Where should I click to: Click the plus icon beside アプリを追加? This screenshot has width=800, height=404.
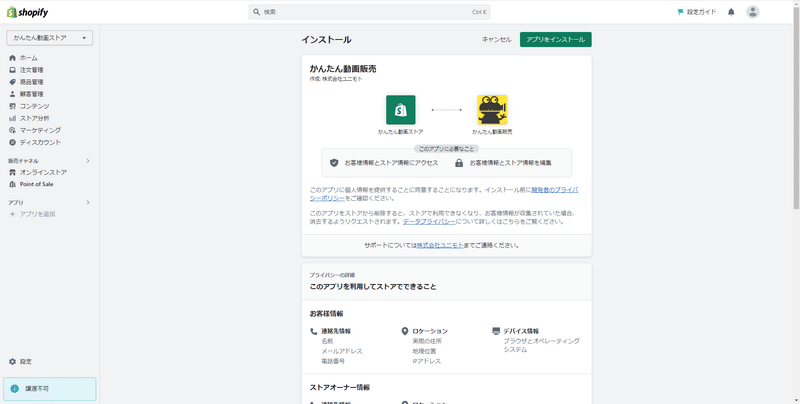pyautogui.click(x=13, y=214)
